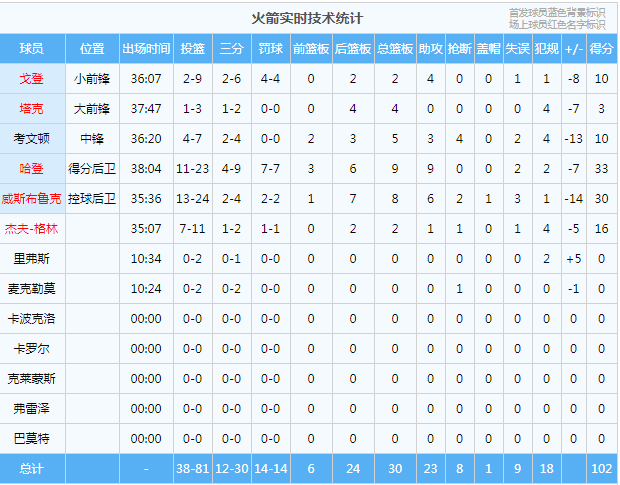Viewport: 620px width, 485px height.
Task: Select player name 卡罗尔
Action: click(x=32, y=349)
